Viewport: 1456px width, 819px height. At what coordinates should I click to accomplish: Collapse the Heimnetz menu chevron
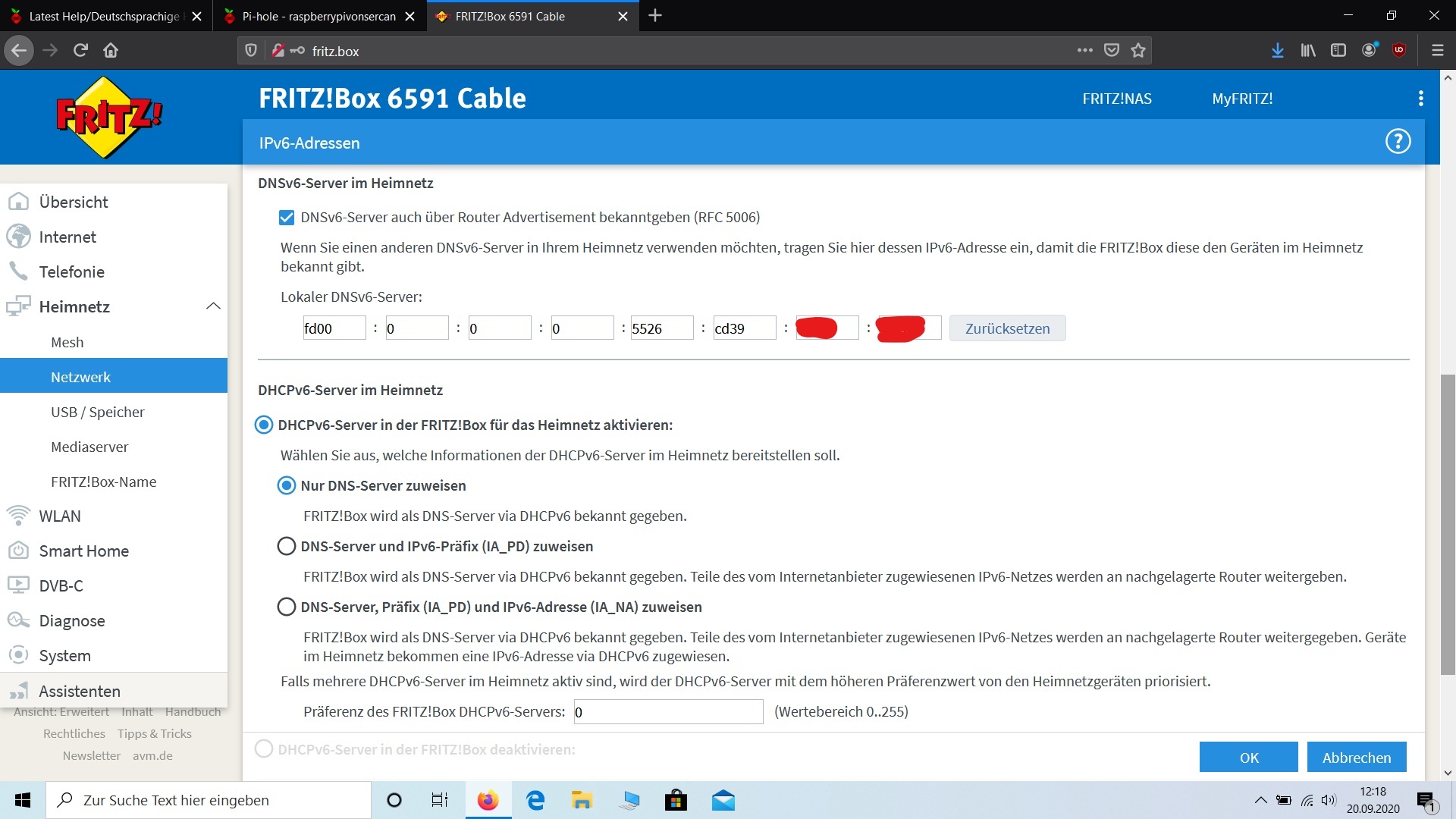coord(213,306)
